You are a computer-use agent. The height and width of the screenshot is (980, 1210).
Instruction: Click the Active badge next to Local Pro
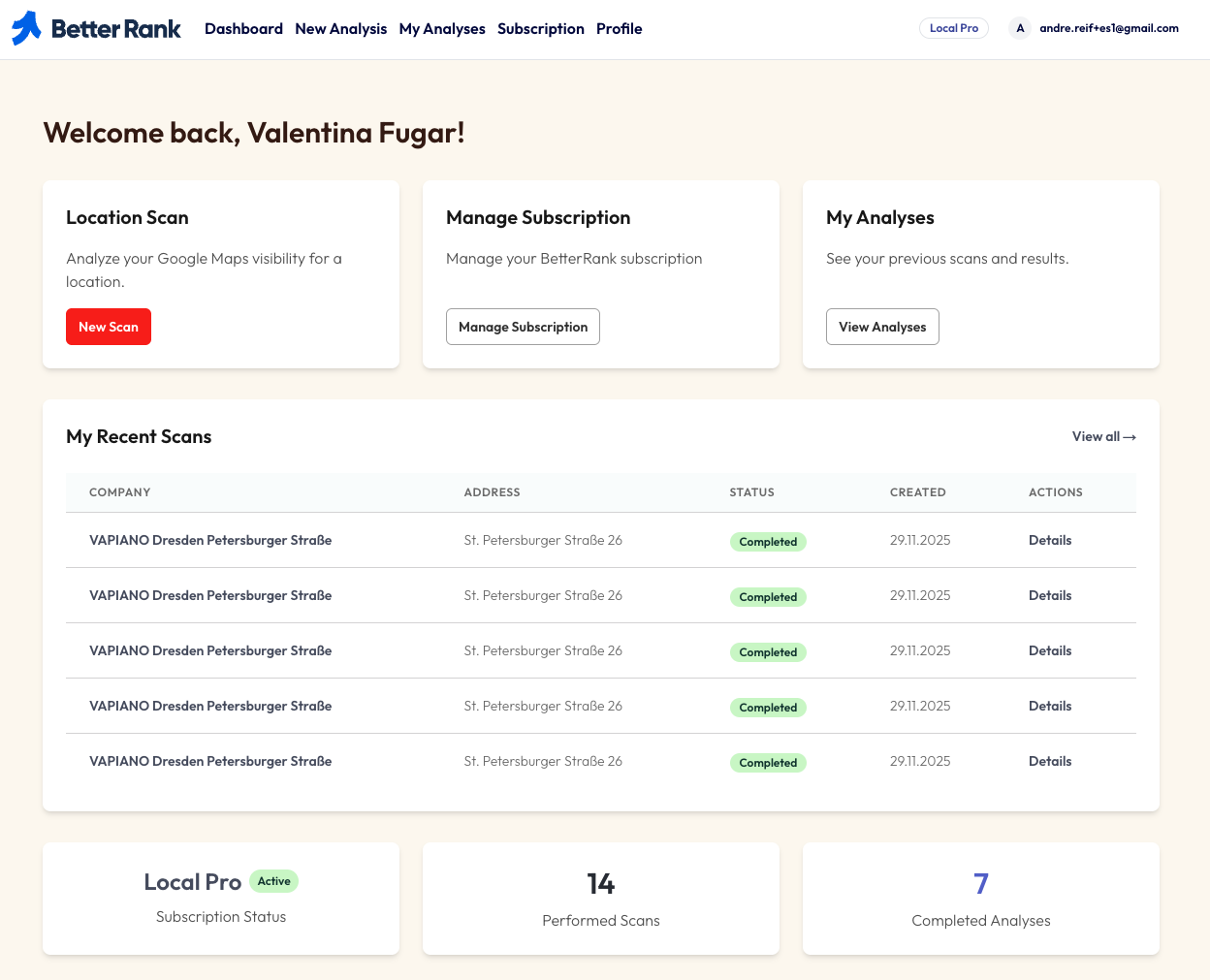tap(274, 881)
